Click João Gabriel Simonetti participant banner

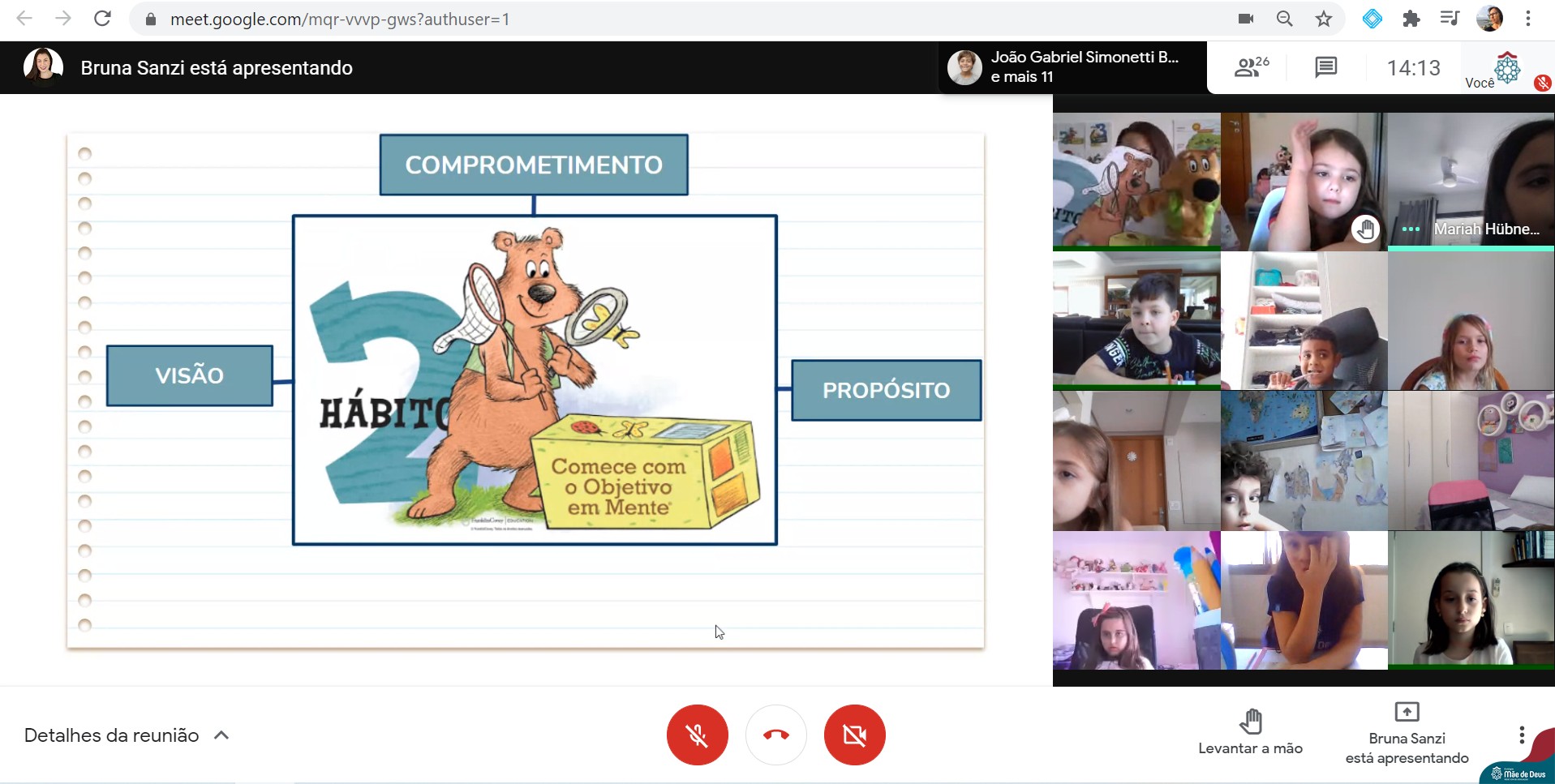click(x=1071, y=67)
